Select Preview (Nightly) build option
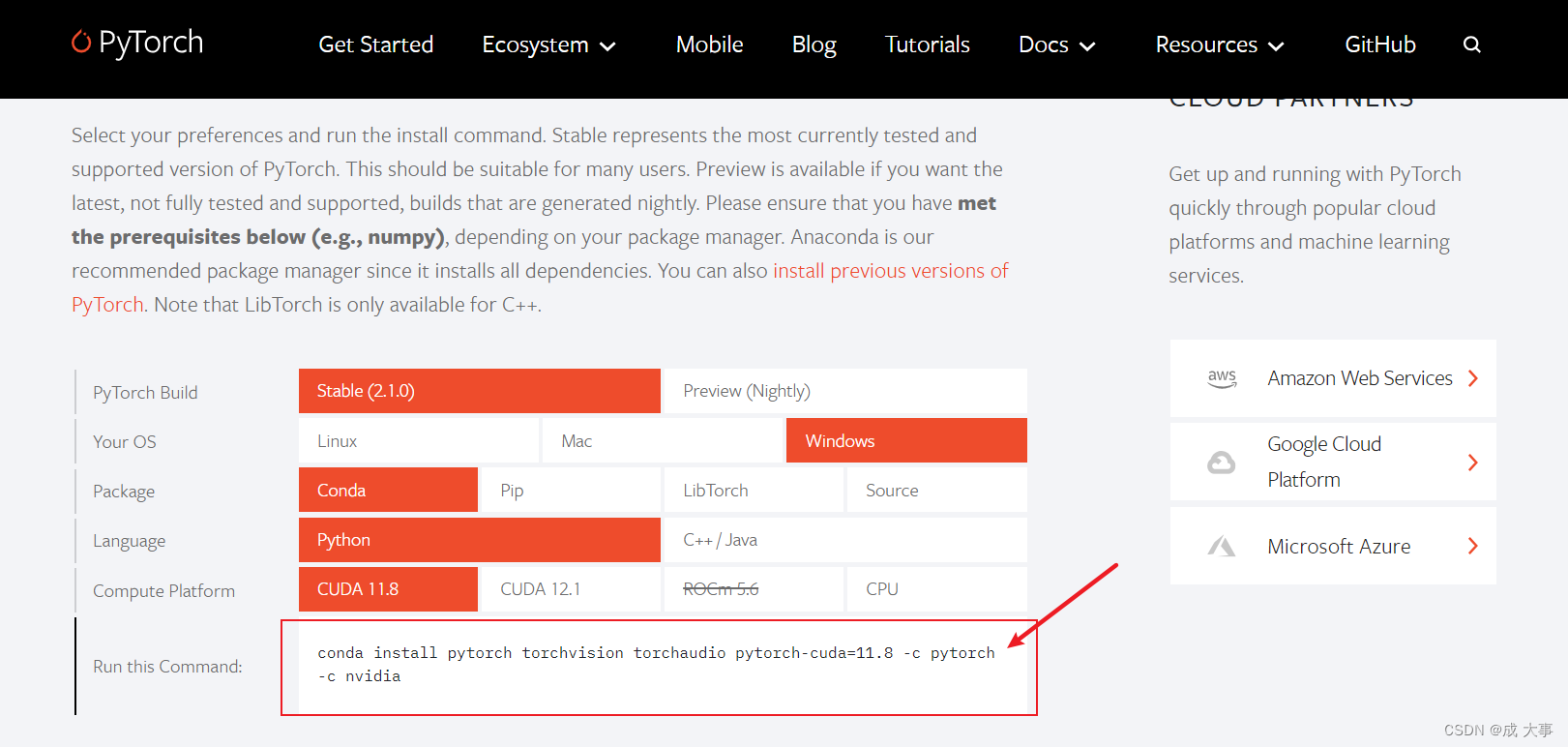This screenshot has width=1568, height=747. (844, 391)
